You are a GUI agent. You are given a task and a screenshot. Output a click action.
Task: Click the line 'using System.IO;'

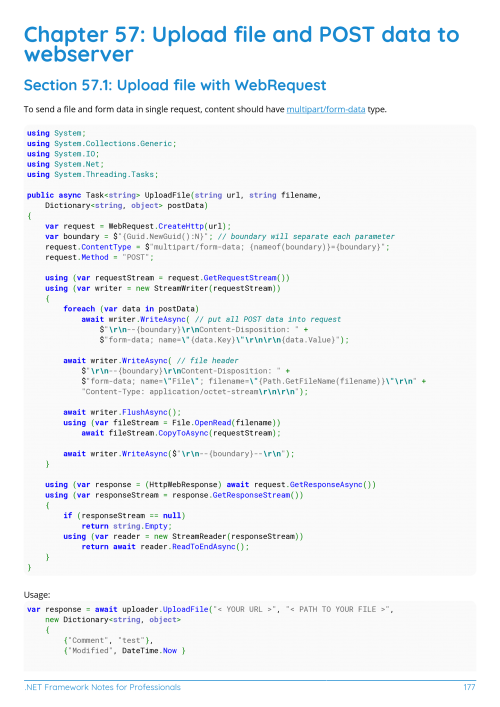(x=63, y=154)
